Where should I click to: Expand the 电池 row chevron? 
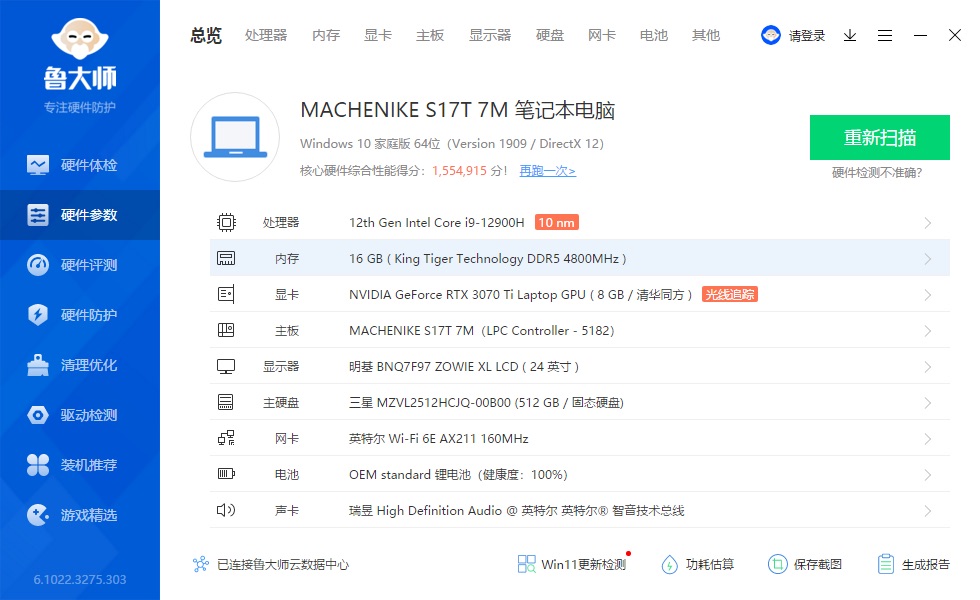[x=928, y=475]
